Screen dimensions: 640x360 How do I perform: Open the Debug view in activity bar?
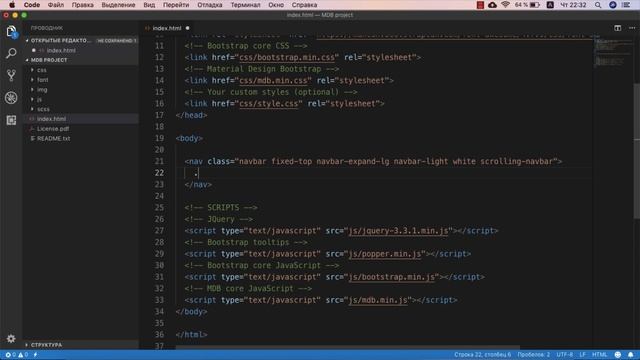coord(11,98)
